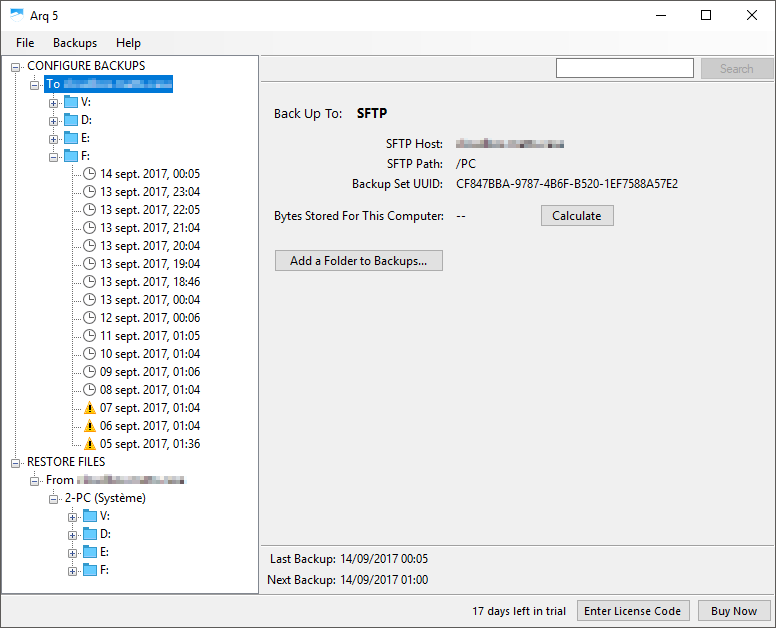776x628 pixels.
Task: Expand F: folder under Restore Files
Action: pos(72,571)
